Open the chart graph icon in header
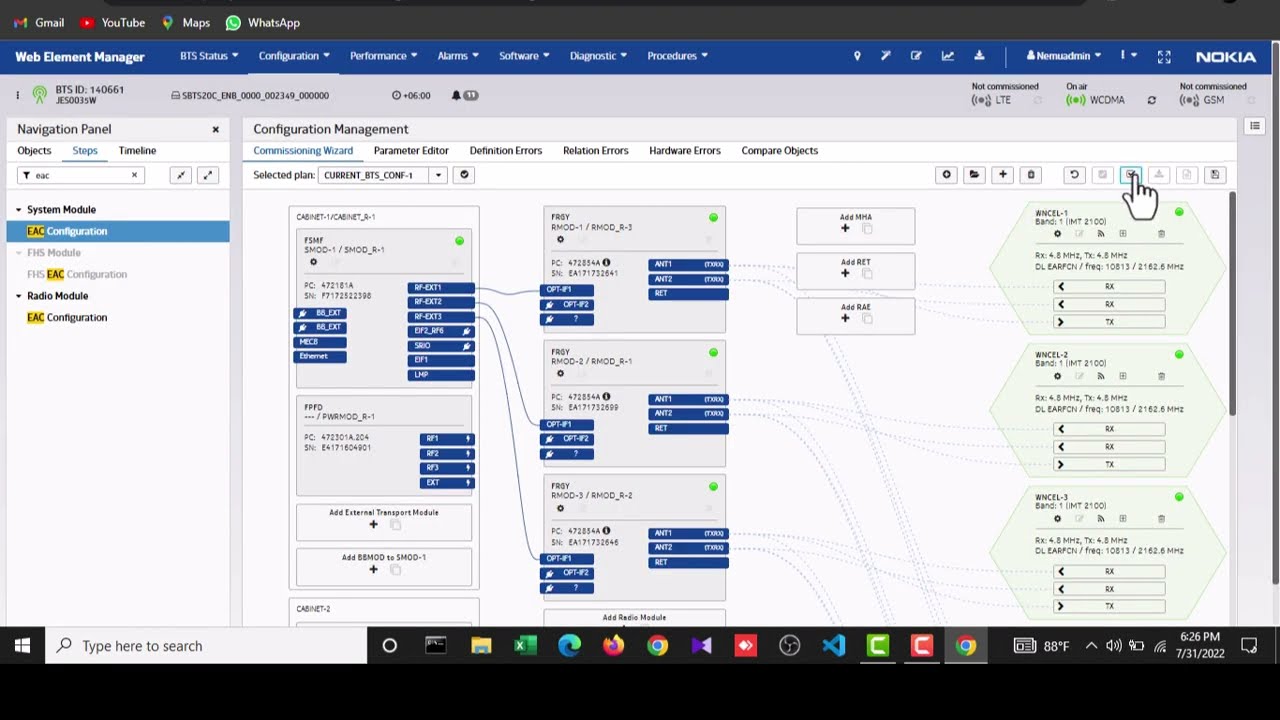1280x720 pixels. pos(947,56)
